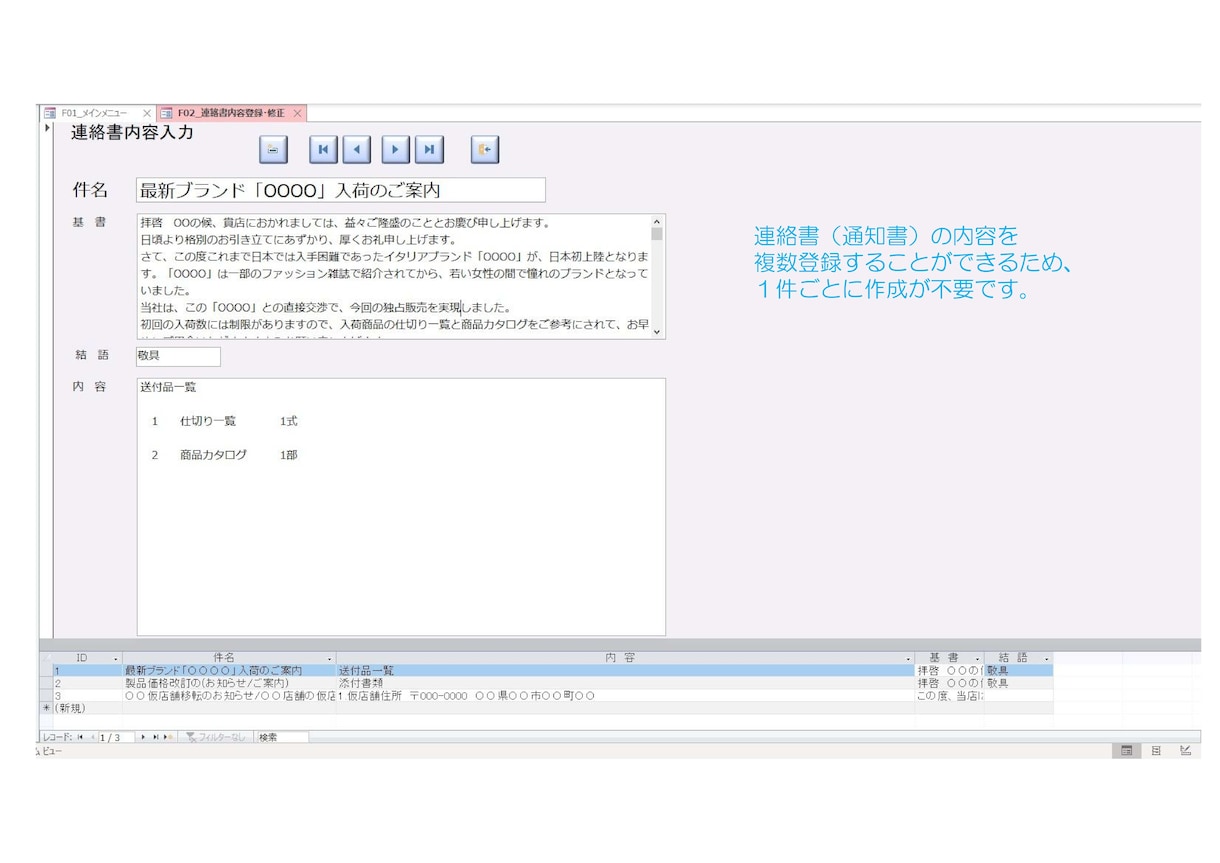Click first-record arrow in bottom record navigator
This screenshot has width=1220, height=863.
(x=80, y=737)
